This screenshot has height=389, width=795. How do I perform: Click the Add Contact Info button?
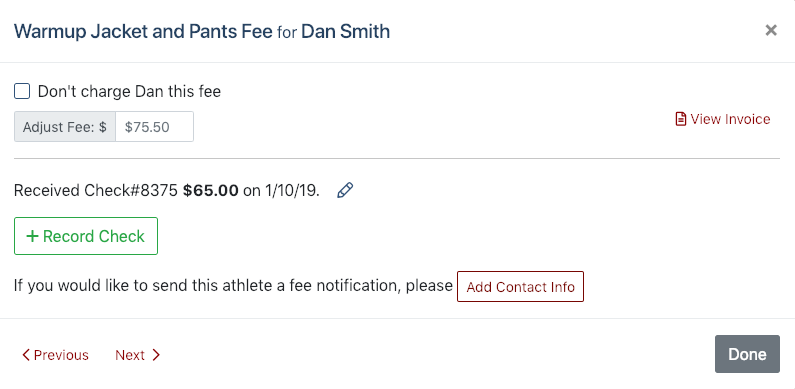[520, 287]
